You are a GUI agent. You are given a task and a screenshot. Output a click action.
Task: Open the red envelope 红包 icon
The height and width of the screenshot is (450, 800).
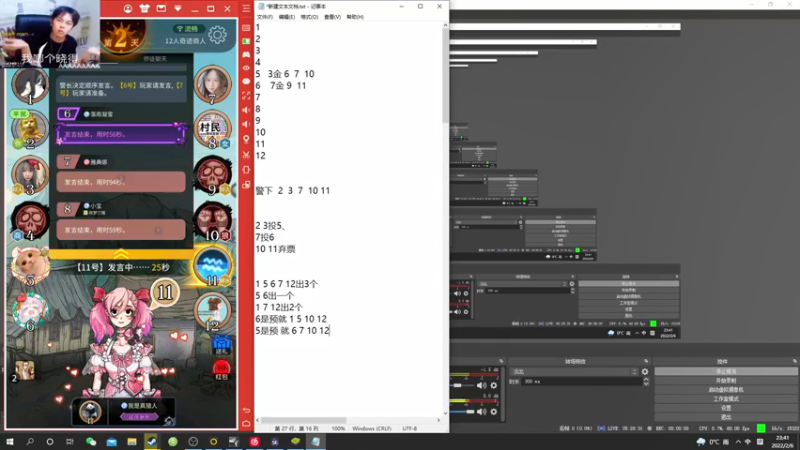221,370
